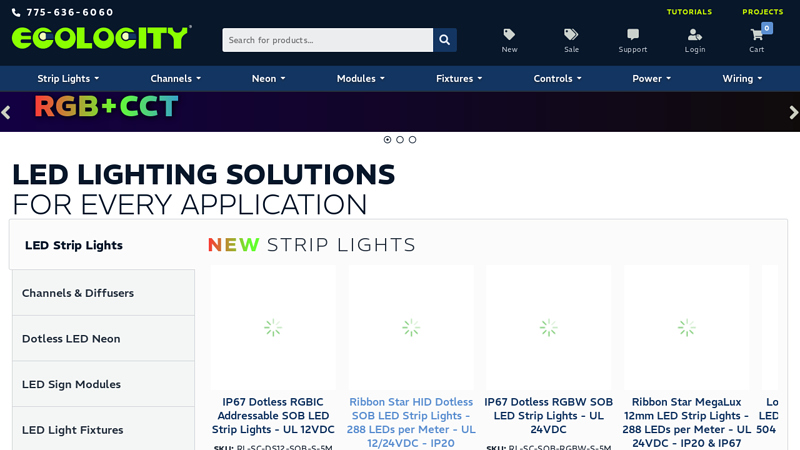Open the New products tag icon
800x450 pixels.
509,35
